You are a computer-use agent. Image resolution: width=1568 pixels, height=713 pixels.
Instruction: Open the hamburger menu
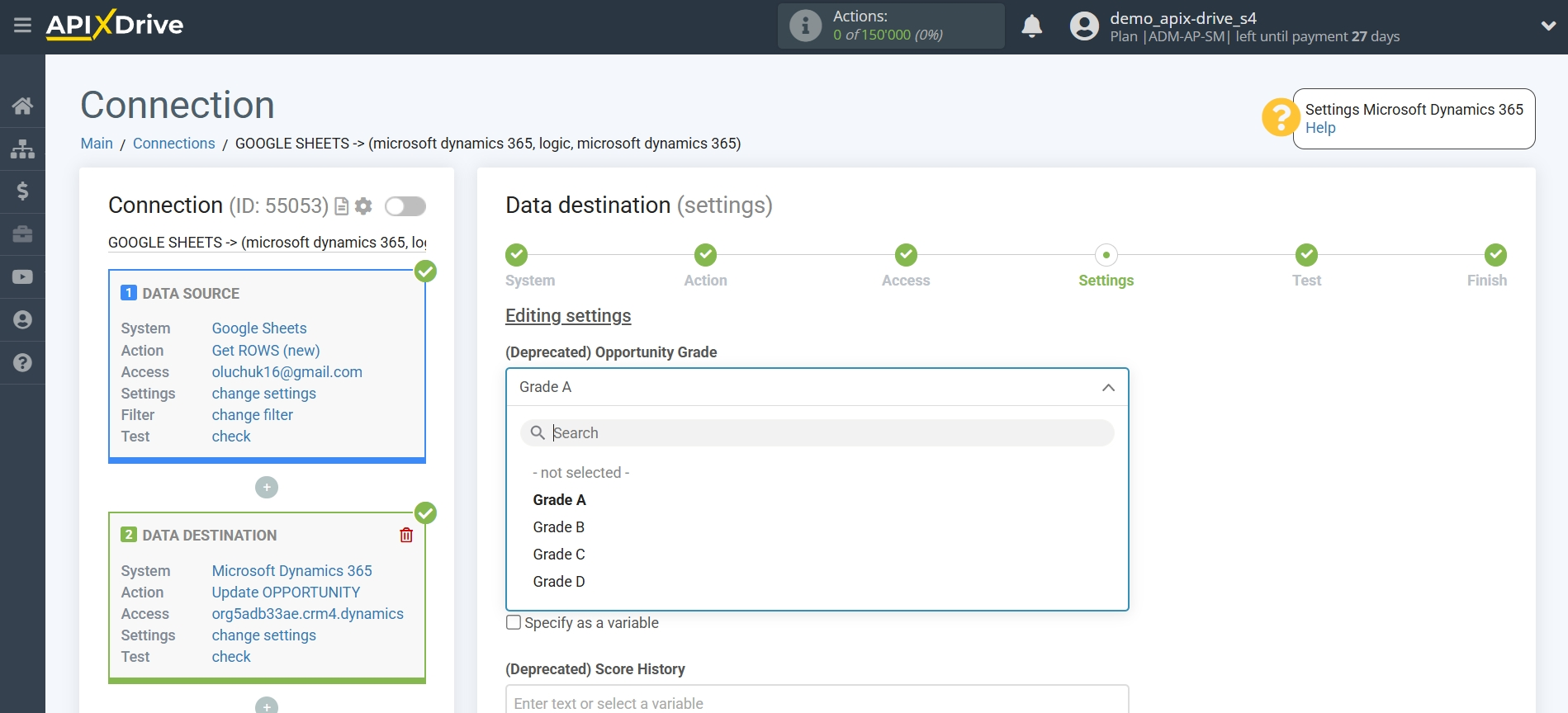coord(22,26)
